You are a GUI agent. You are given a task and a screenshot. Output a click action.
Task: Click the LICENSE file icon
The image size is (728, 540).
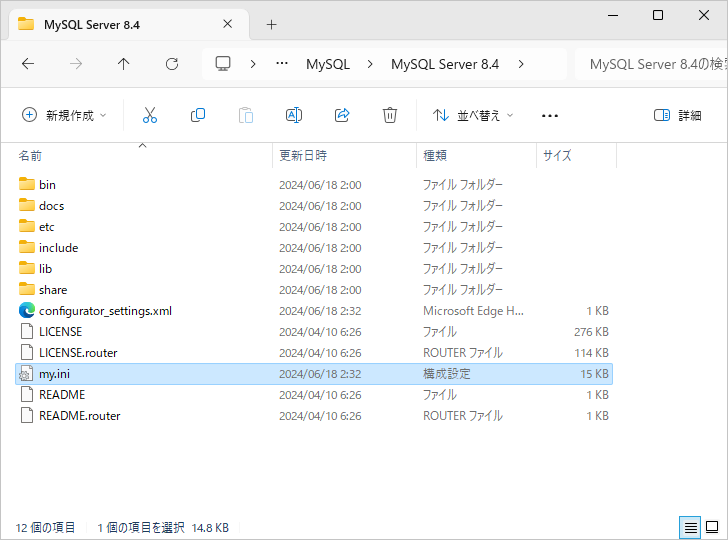click(27, 332)
